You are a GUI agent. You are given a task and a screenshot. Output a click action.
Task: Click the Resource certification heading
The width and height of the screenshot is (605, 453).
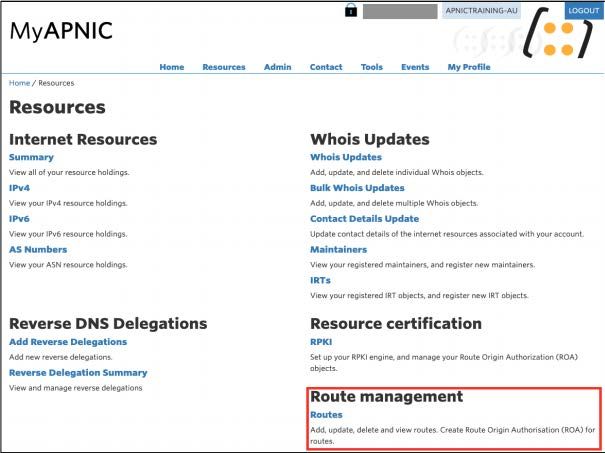pos(396,324)
